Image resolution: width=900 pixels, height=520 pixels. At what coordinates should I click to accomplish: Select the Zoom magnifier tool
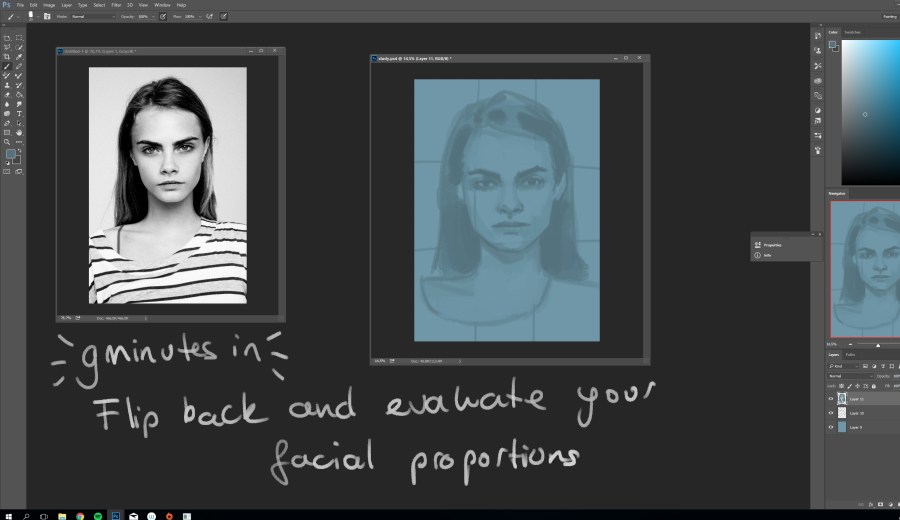(x=8, y=142)
